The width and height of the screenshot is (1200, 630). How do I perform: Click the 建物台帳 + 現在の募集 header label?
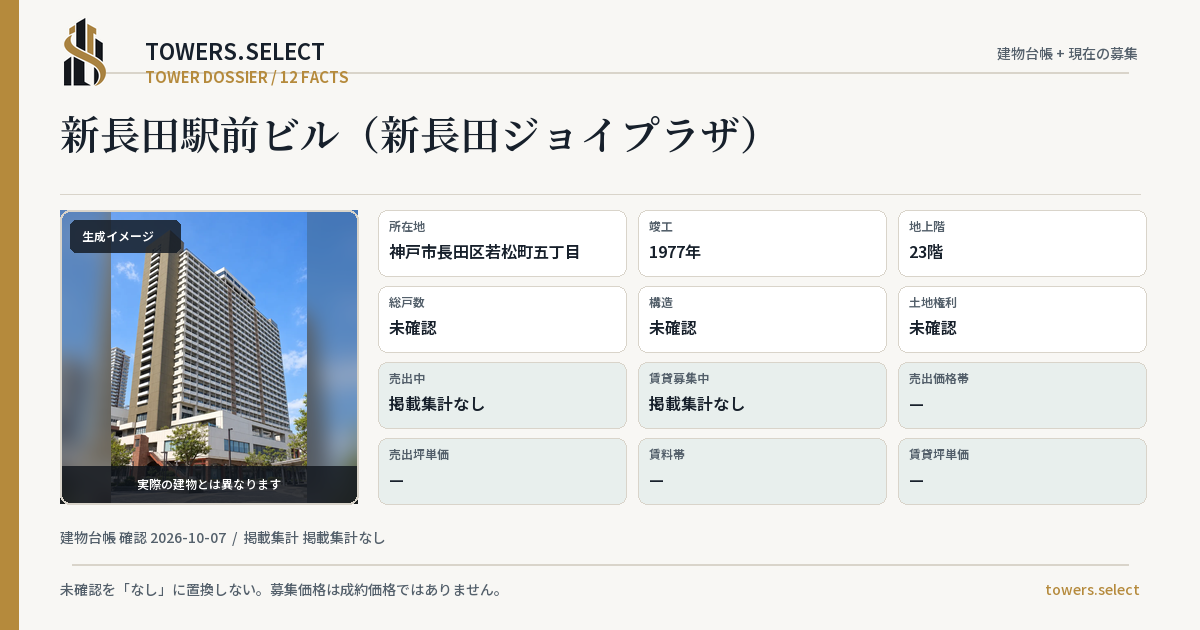pos(1067,54)
